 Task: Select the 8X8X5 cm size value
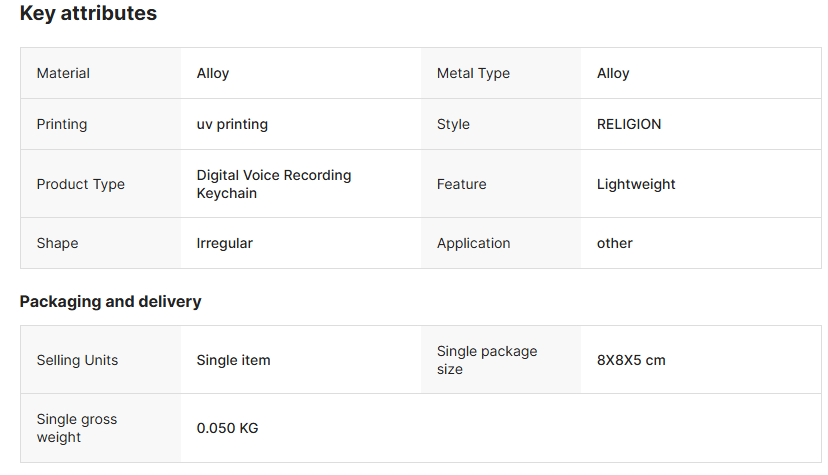click(631, 360)
